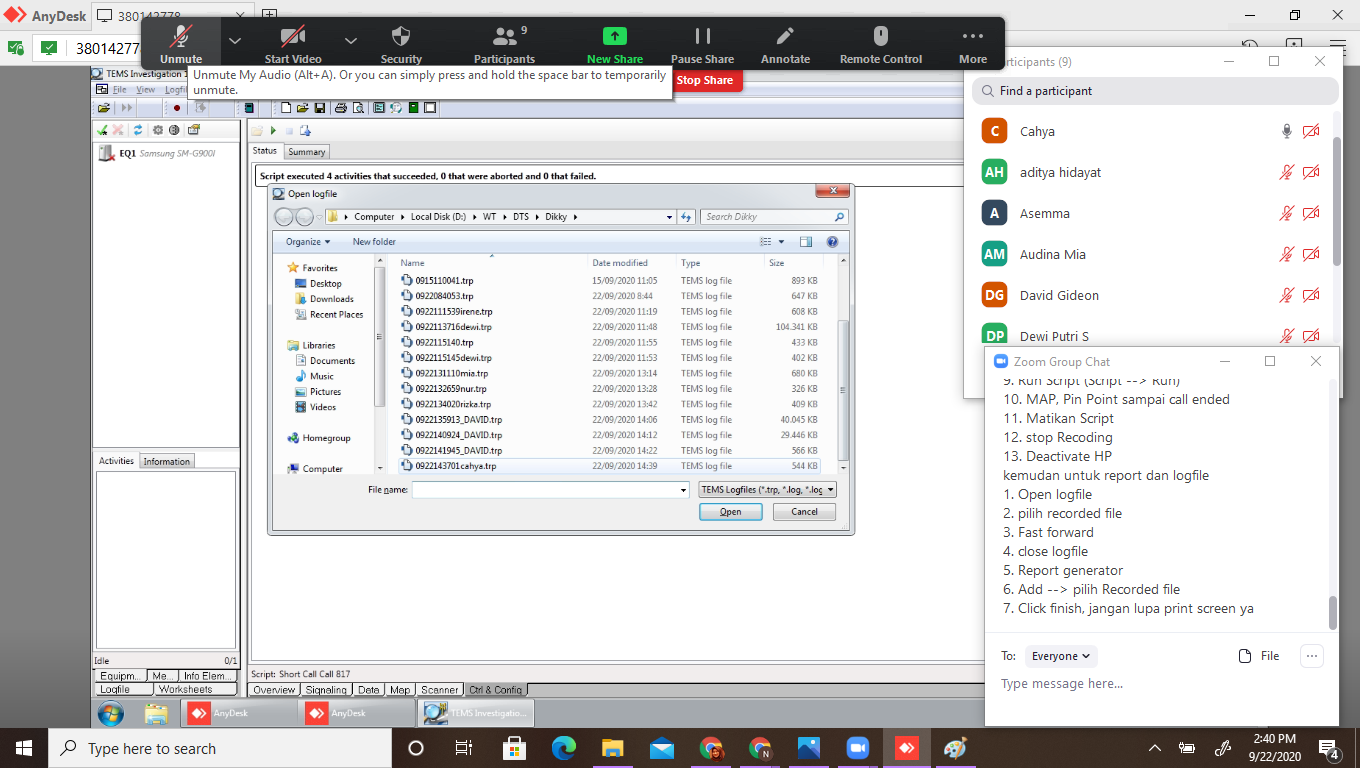1360x768 pixels.
Task: Click the red Stop Share button
Action: [705, 80]
